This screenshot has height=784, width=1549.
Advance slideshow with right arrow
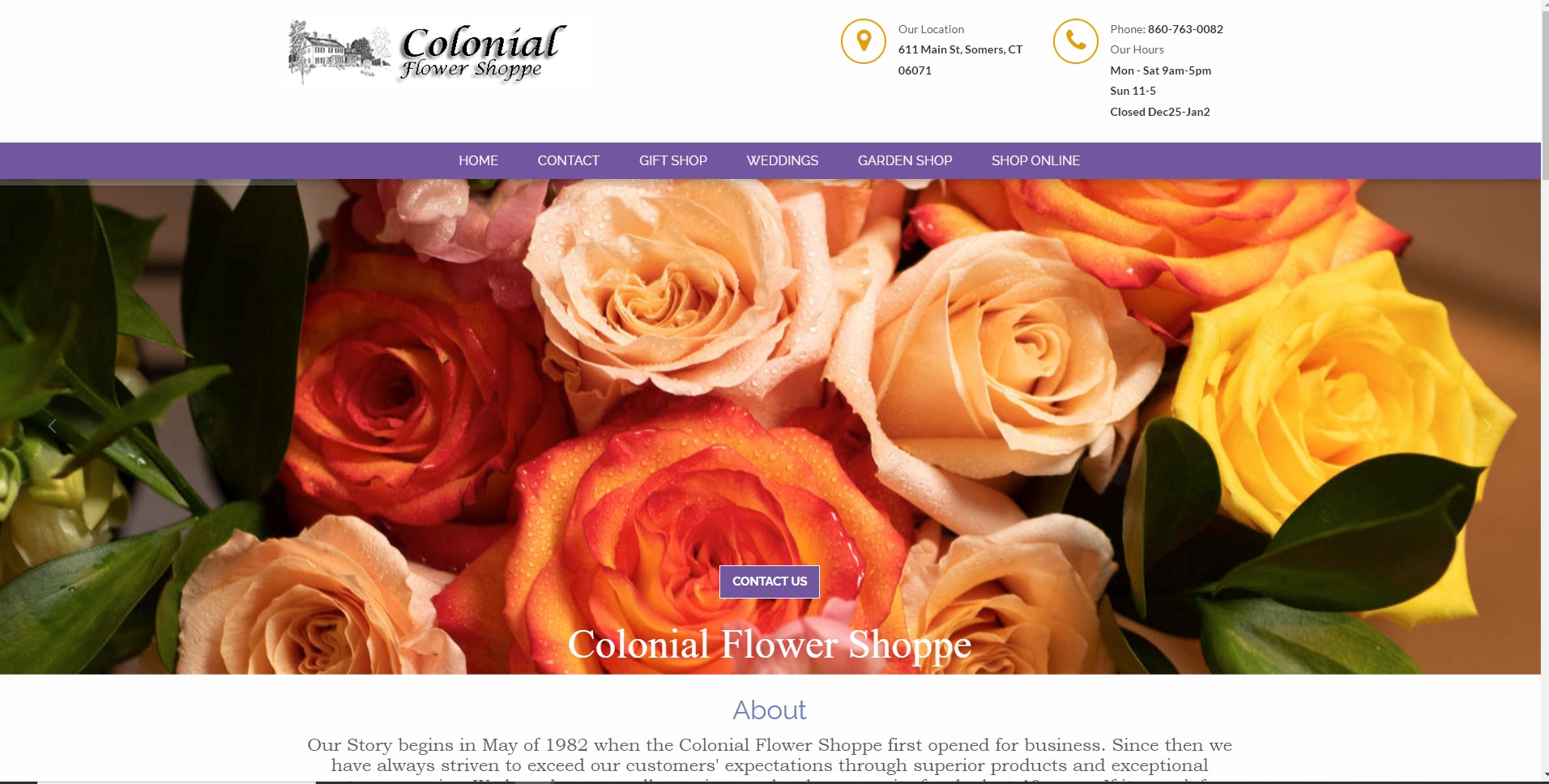[x=1487, y=426]
